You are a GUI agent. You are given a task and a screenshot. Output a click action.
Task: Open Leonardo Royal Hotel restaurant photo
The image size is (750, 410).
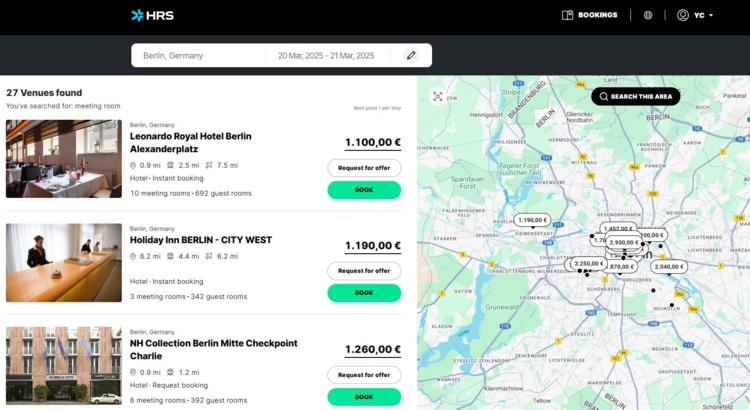(x=64, y=159)
